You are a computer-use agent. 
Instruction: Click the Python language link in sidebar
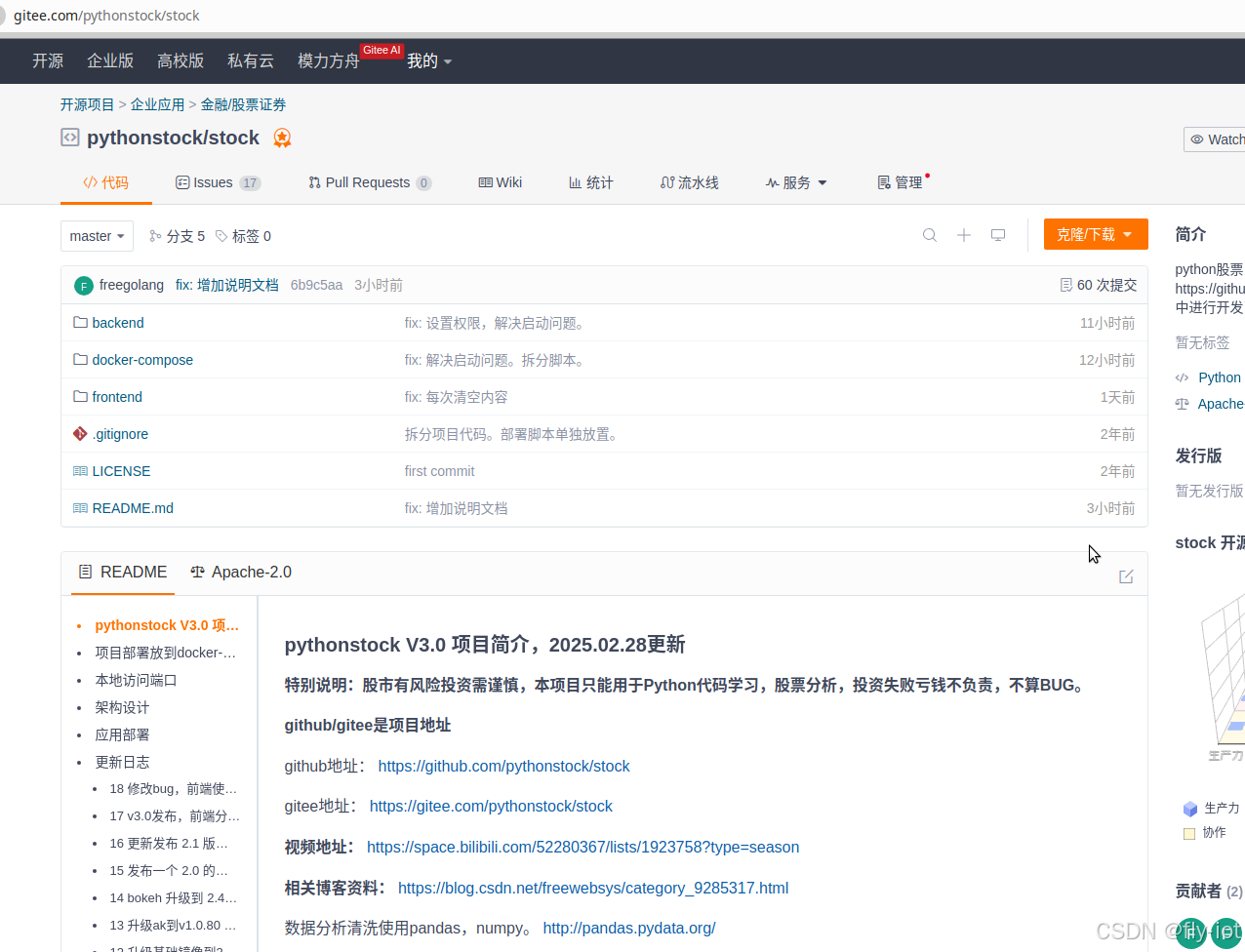1220,377
